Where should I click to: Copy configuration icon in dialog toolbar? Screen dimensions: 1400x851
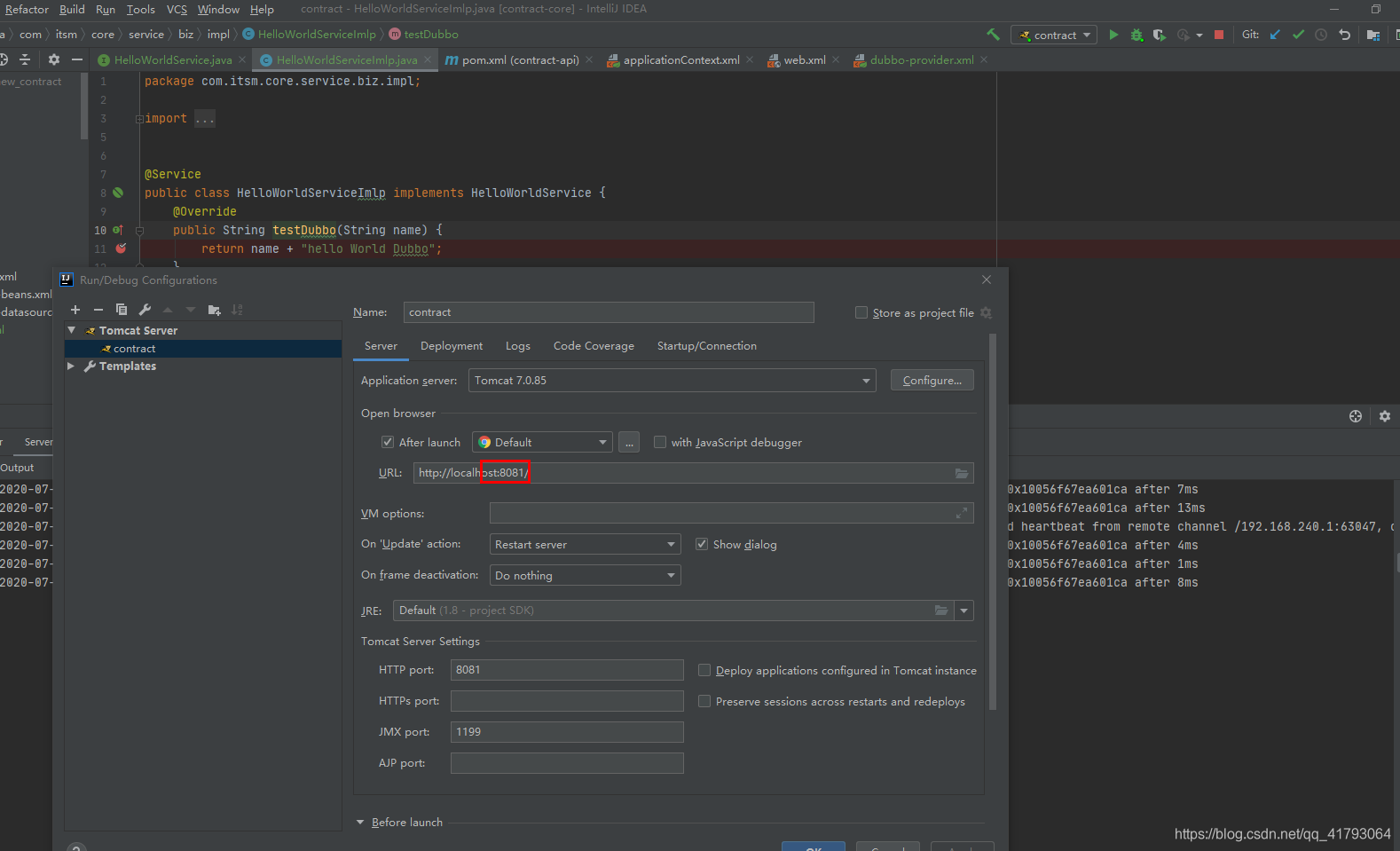click(122, 310)
